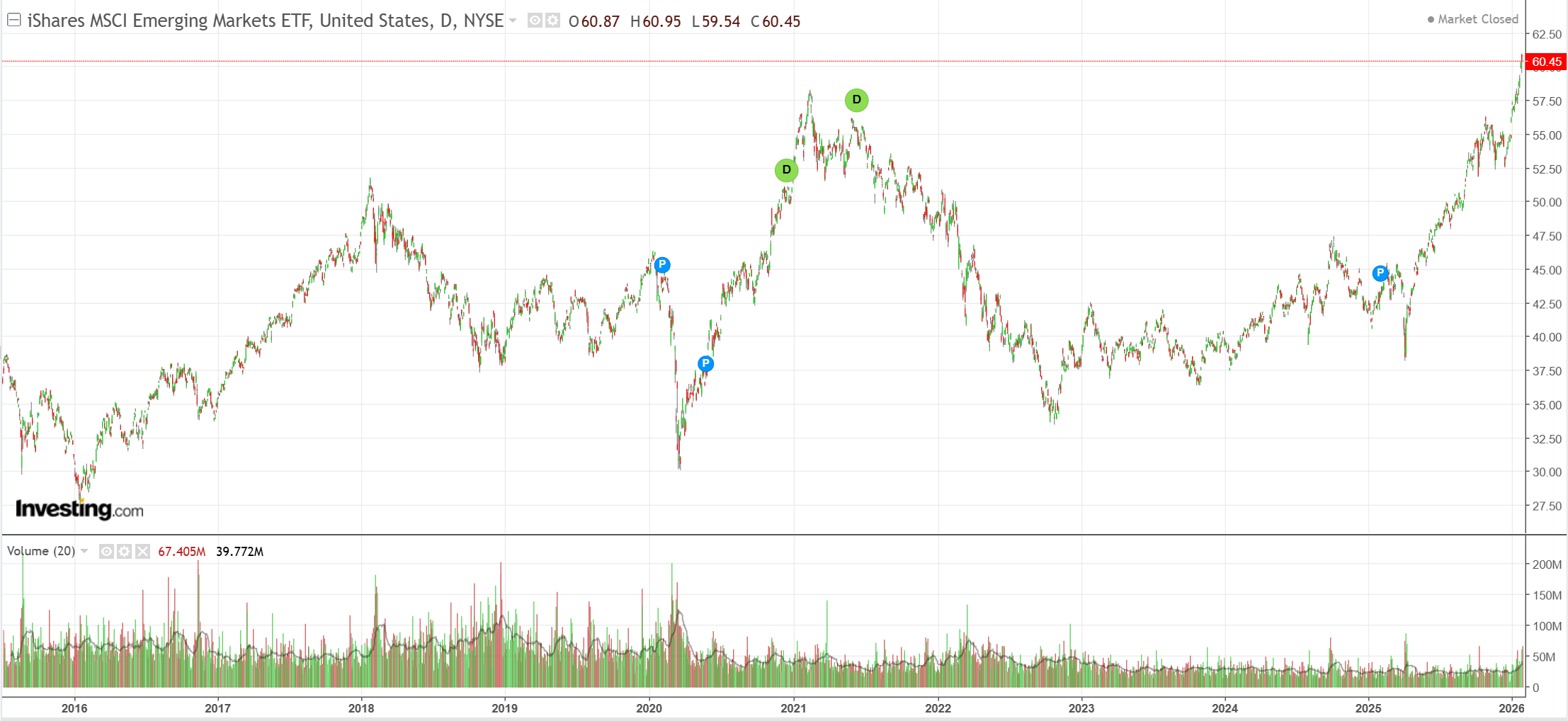Open the dropdown arrow after the NYSE title
Viewport: 1568px width, 721px height.
tap(513, 21)
